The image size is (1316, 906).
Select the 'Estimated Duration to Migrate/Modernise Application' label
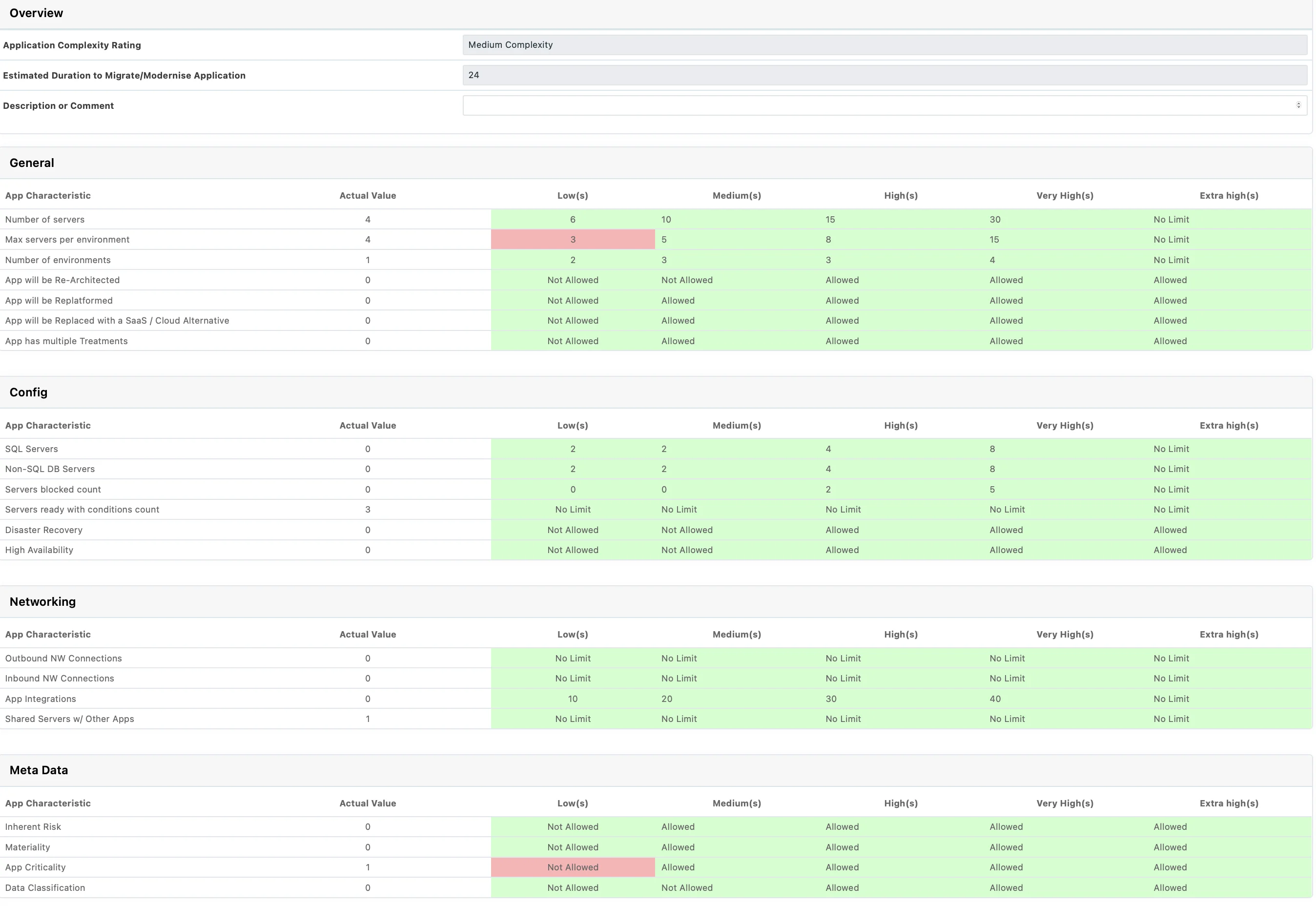[x=124, y=76]
